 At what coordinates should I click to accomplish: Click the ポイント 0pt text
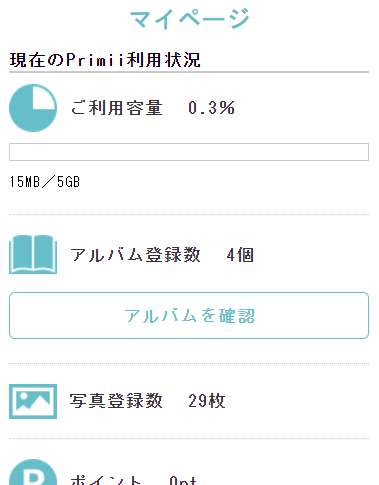[133, 480]
